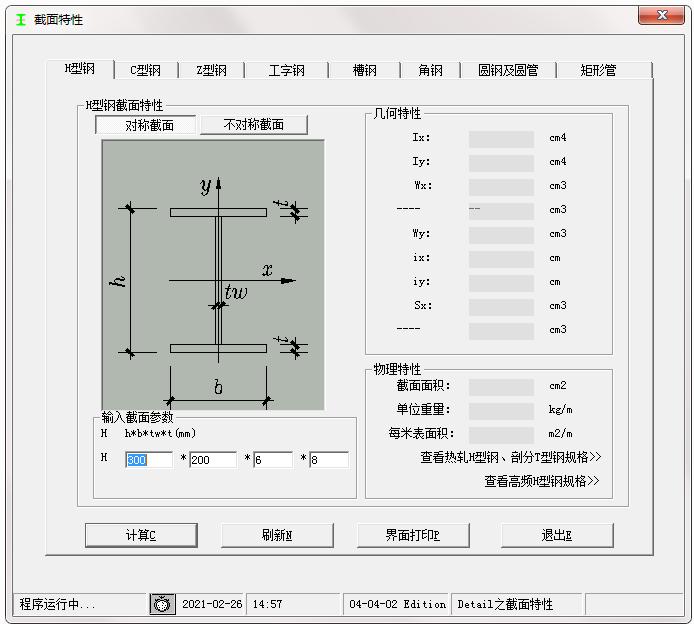Close the 截面特性 window
The height and width of the screenshot is (624, 694).
660,16
